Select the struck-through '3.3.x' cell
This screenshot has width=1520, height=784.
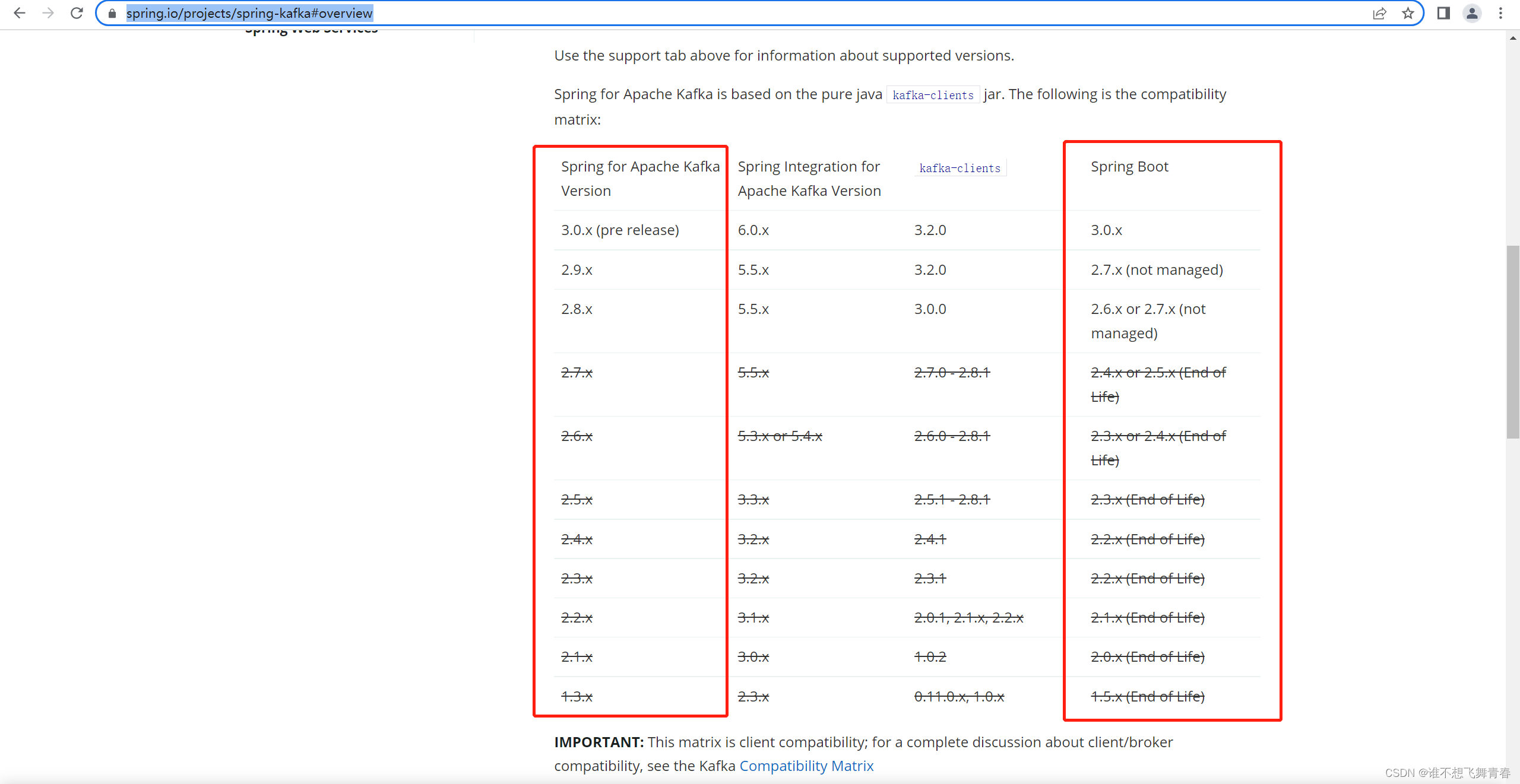point(753,499)
